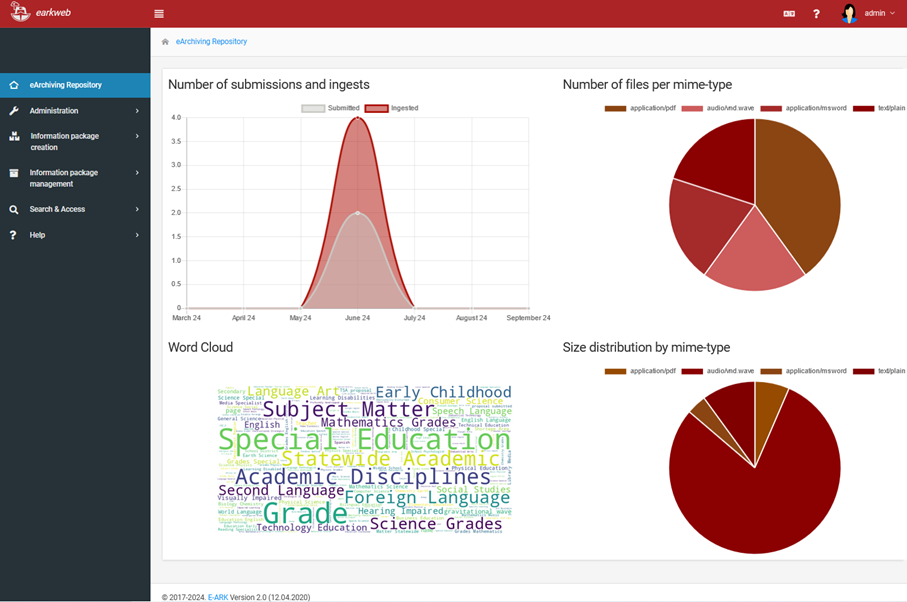The image size is (907, 602).
Task: Click the Information package management archive icon
Action: pyautogui.click(x=14, y=173)
